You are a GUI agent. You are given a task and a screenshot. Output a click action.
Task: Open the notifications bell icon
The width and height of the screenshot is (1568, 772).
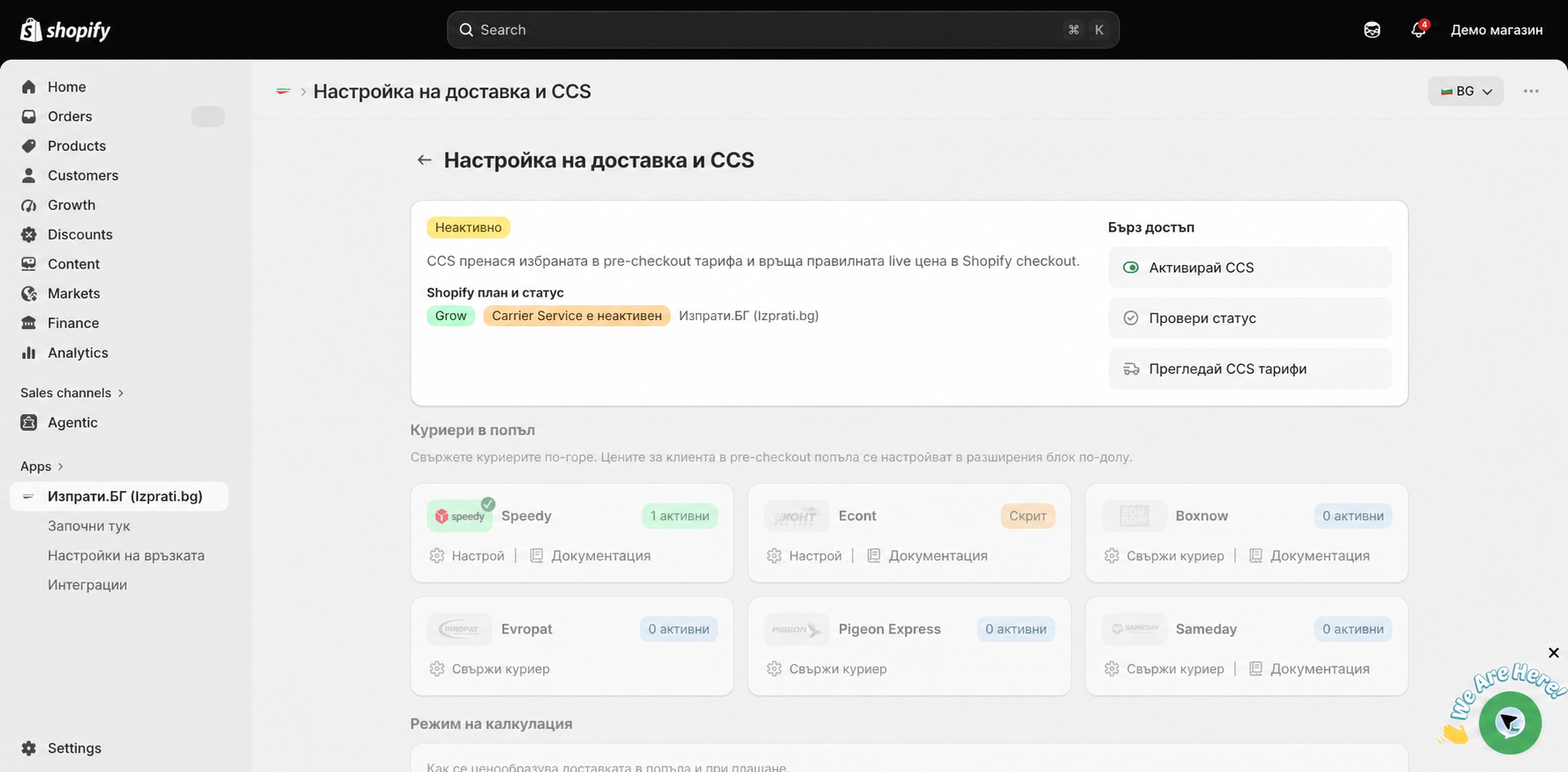pos(1418,30)
